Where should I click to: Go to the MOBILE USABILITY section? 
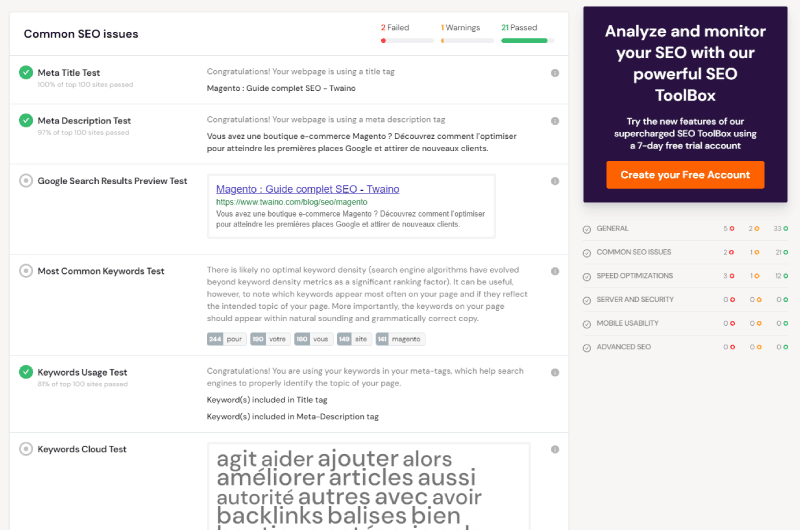(x=628, y=323)
